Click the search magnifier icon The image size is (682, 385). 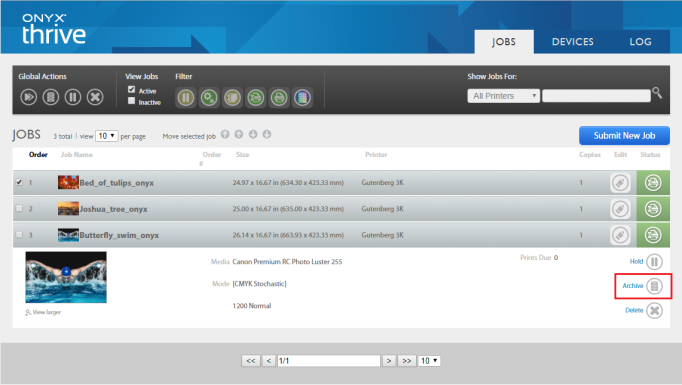(x=657, y=93)
